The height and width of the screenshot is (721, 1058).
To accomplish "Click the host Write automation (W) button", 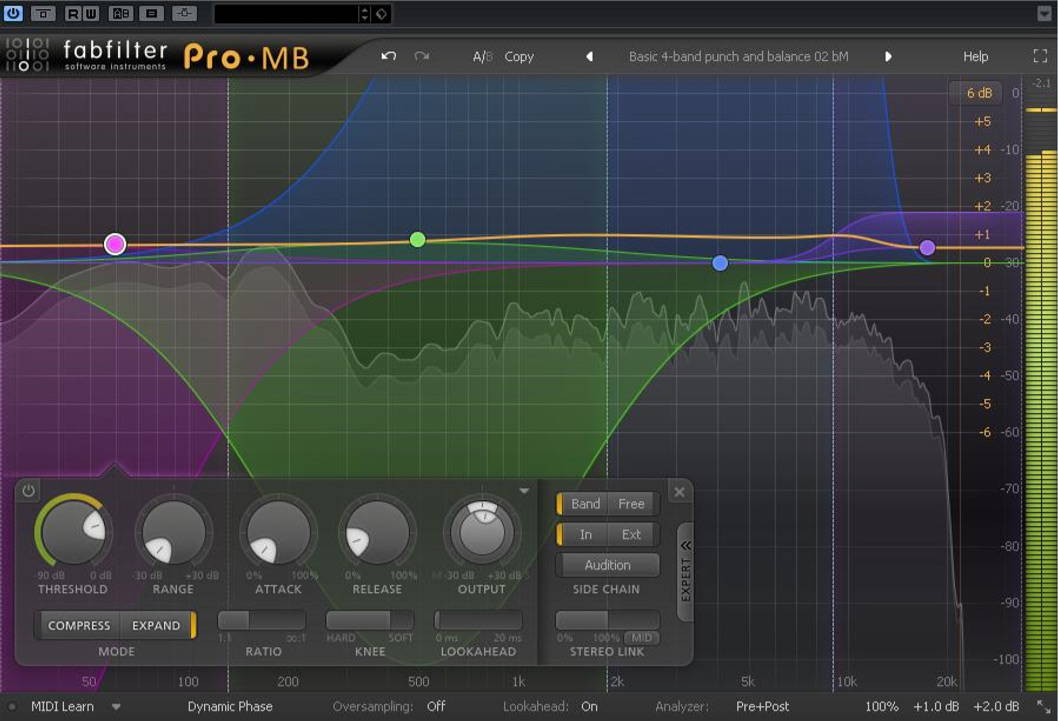I will coord(90,13).
